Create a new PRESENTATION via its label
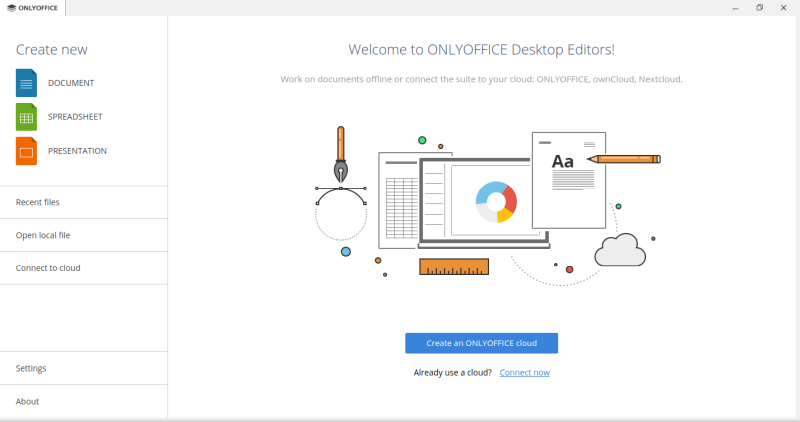 77,151
